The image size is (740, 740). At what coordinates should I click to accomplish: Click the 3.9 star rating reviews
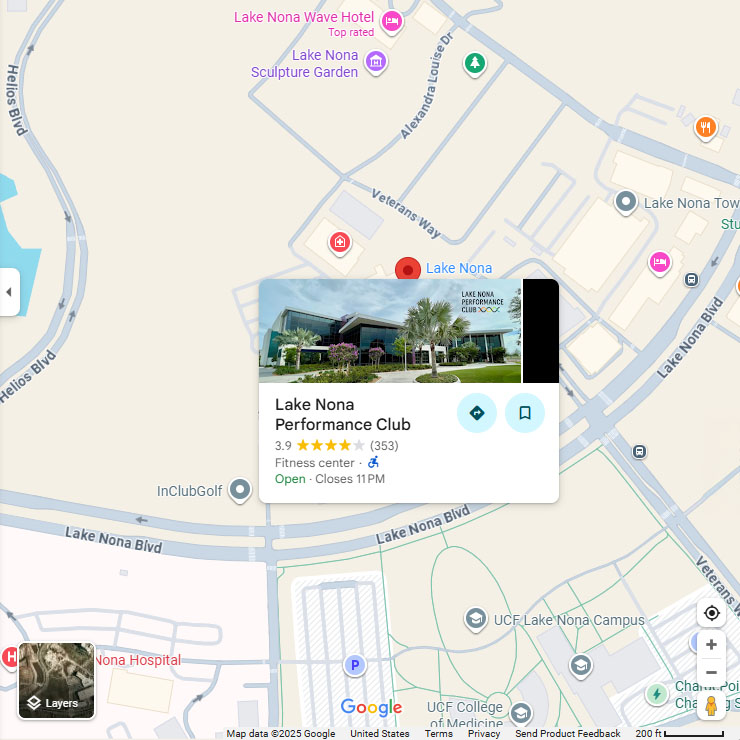pyautogui.click(x=336, y=446)
